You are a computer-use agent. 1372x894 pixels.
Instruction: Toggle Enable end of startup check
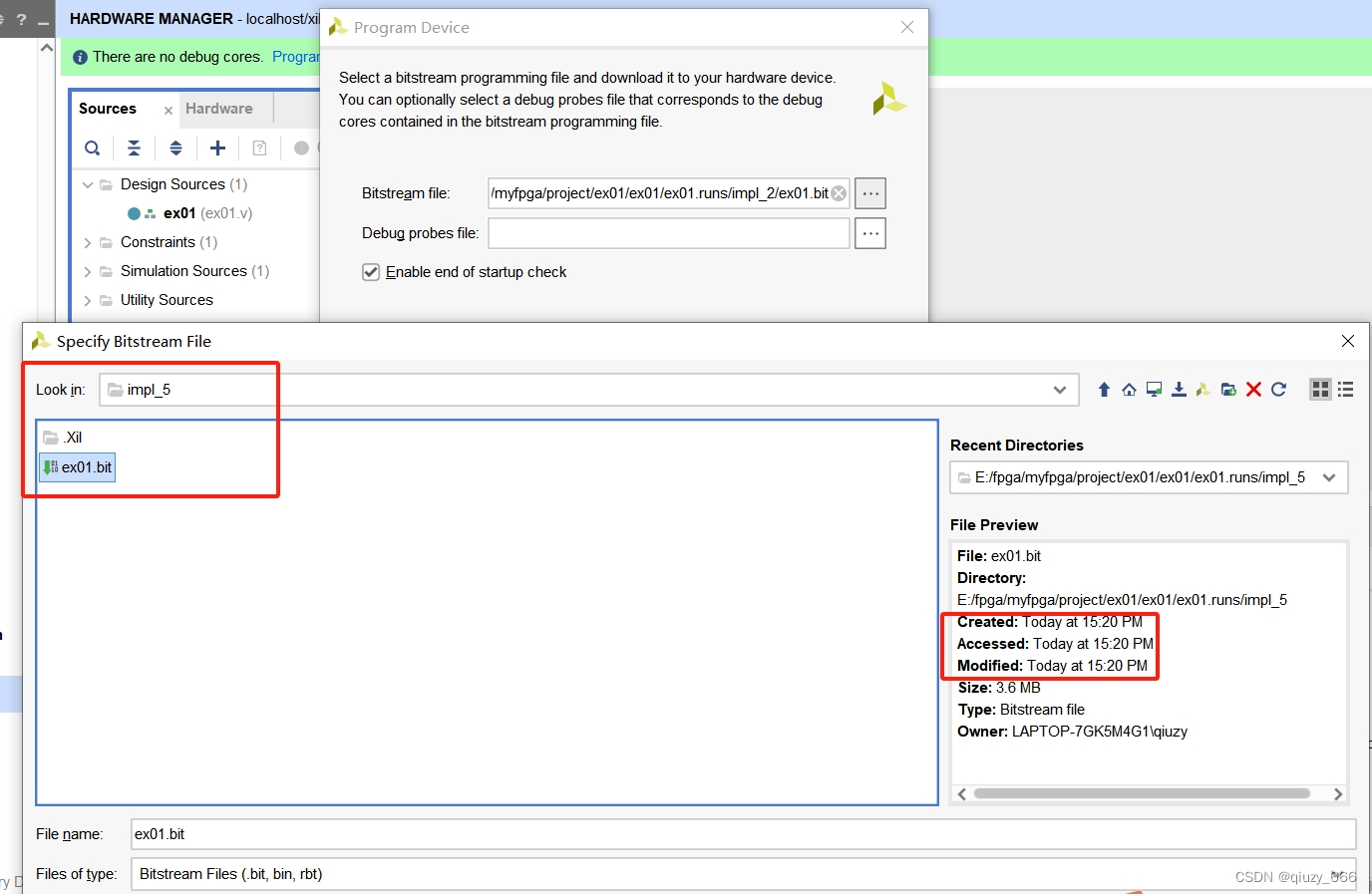point(371,272)
